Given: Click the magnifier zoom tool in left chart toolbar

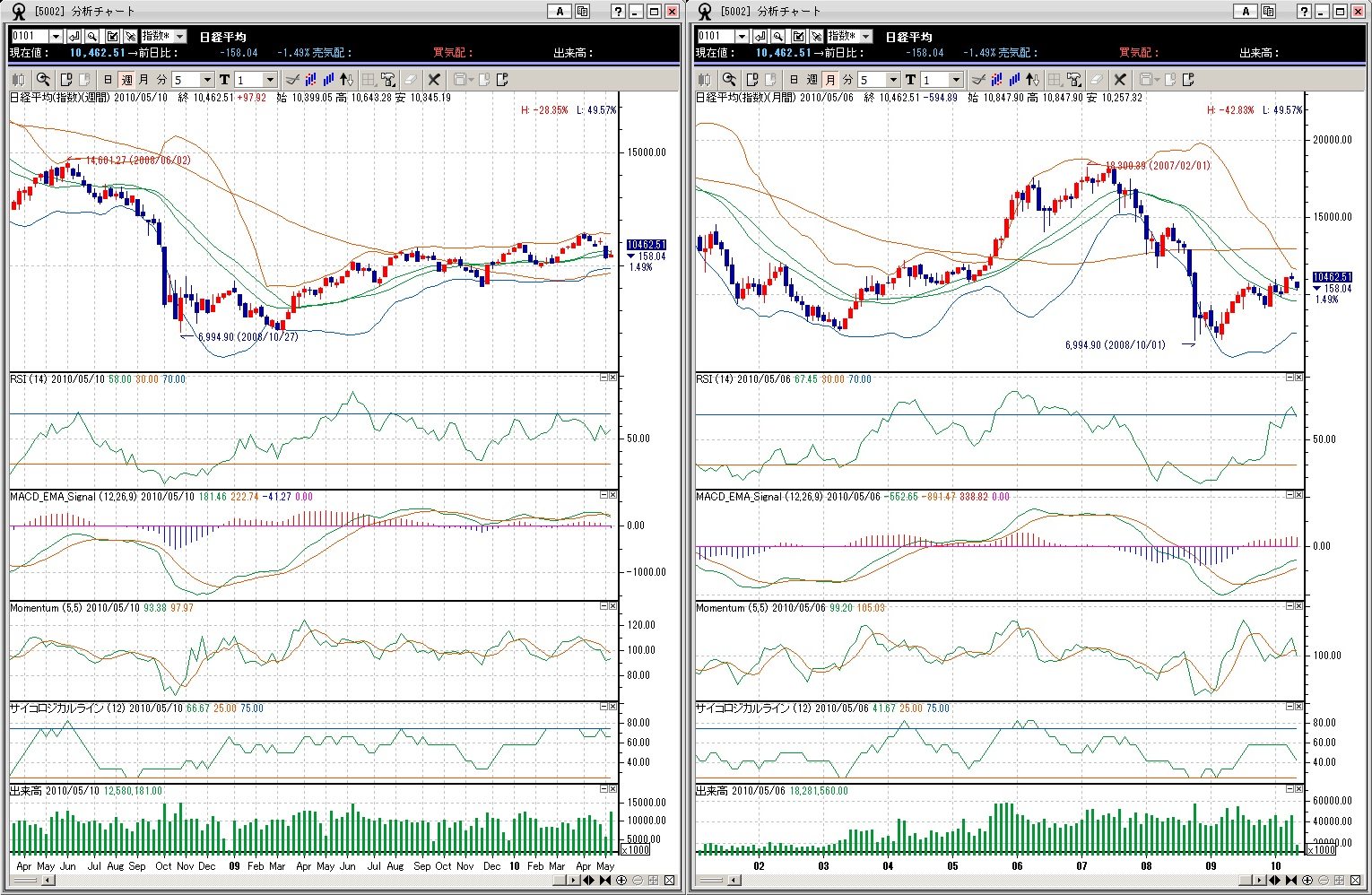Looking at the screenshot, I should pos(42,80).
